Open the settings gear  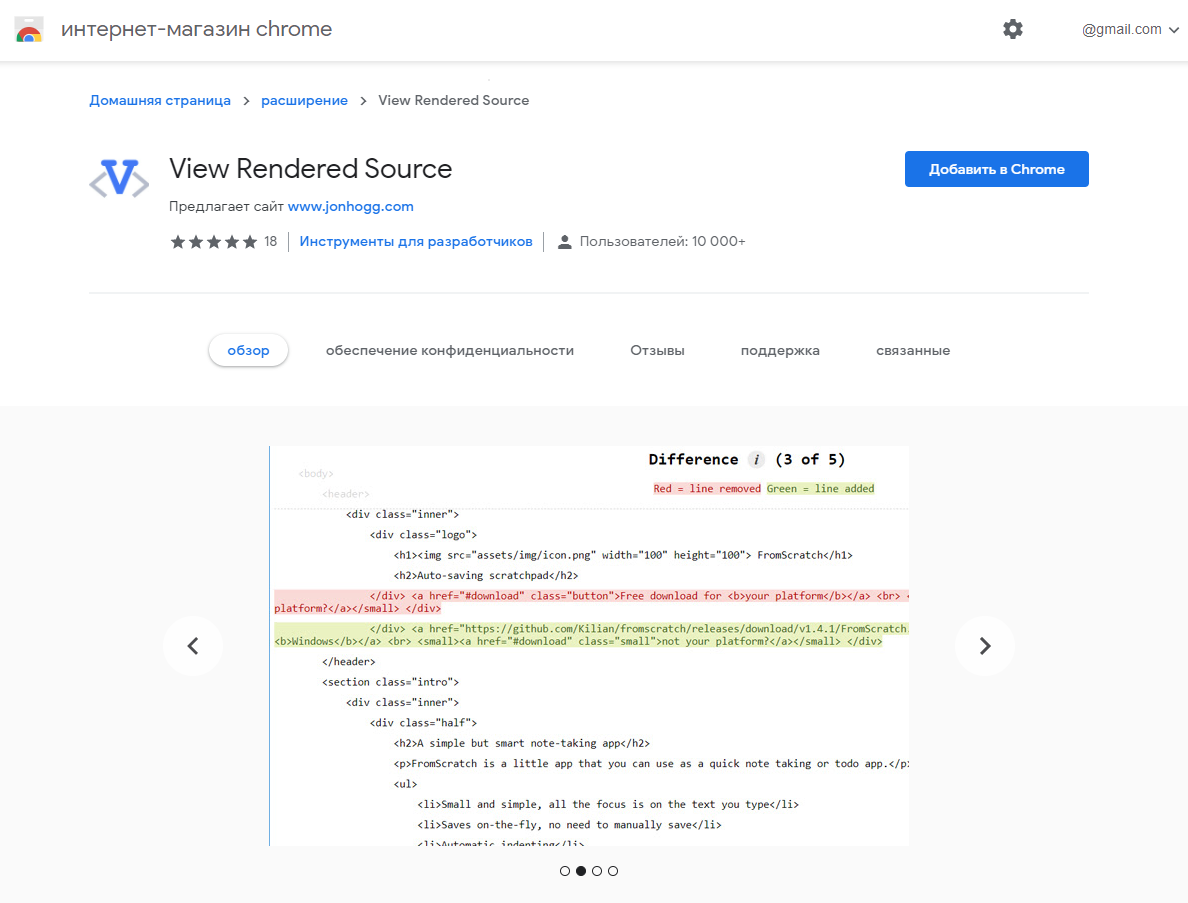click(x=1013, y=29)
